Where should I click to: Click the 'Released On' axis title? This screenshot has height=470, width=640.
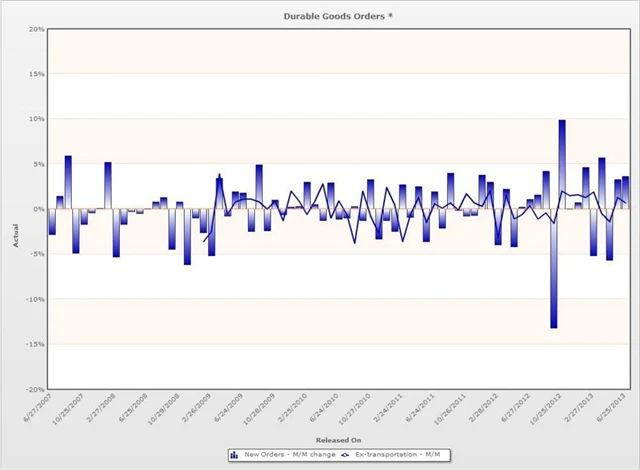pyautogui.click(x=338, y=439)
